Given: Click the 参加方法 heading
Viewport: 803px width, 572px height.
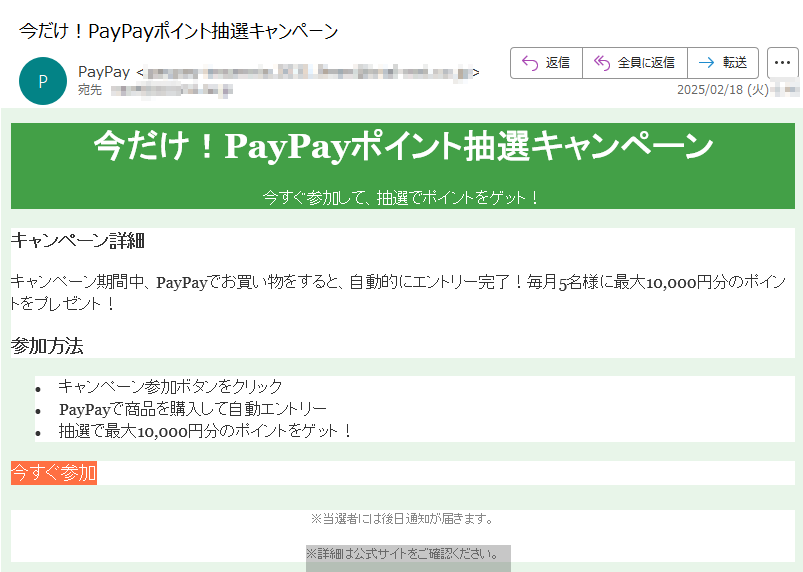Looking at the screenshot, I should click(x=47, y=346).
